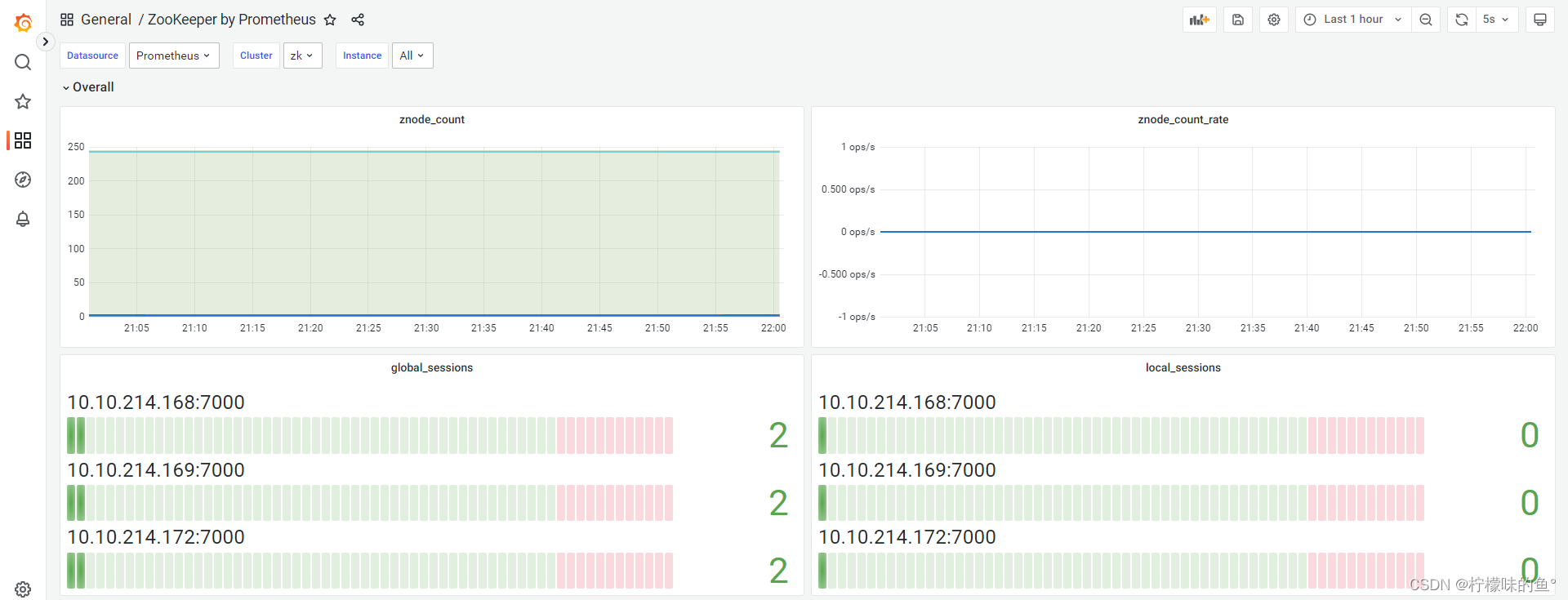
Task: Open the General folder link
Action: click(106, 20)
